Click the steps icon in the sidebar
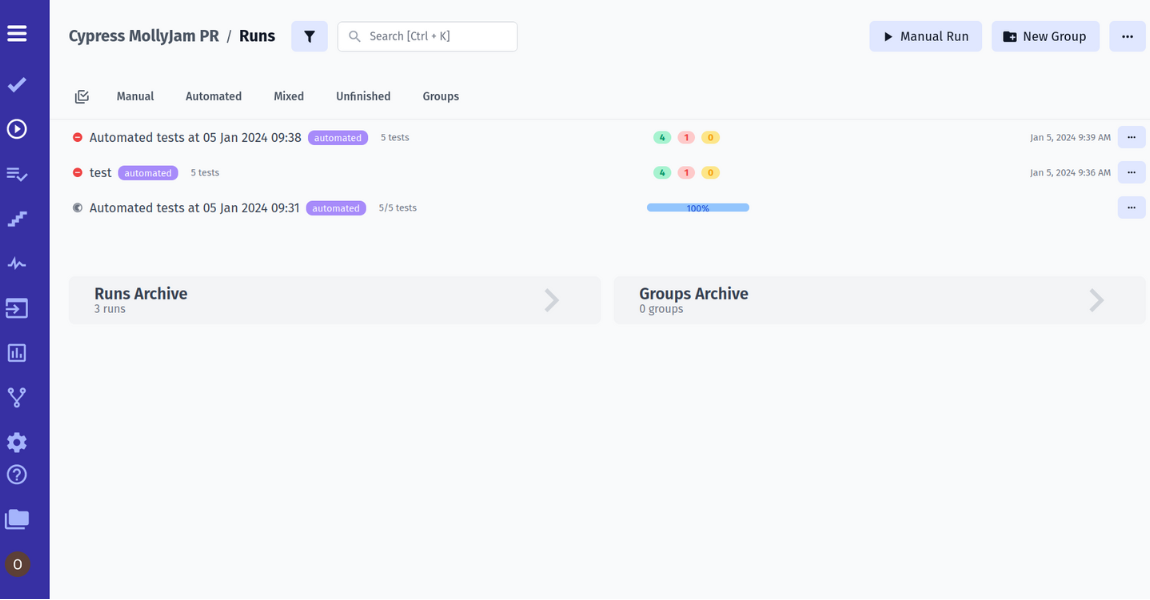Viewport: 1150px width, 600px height. (16, 218)
